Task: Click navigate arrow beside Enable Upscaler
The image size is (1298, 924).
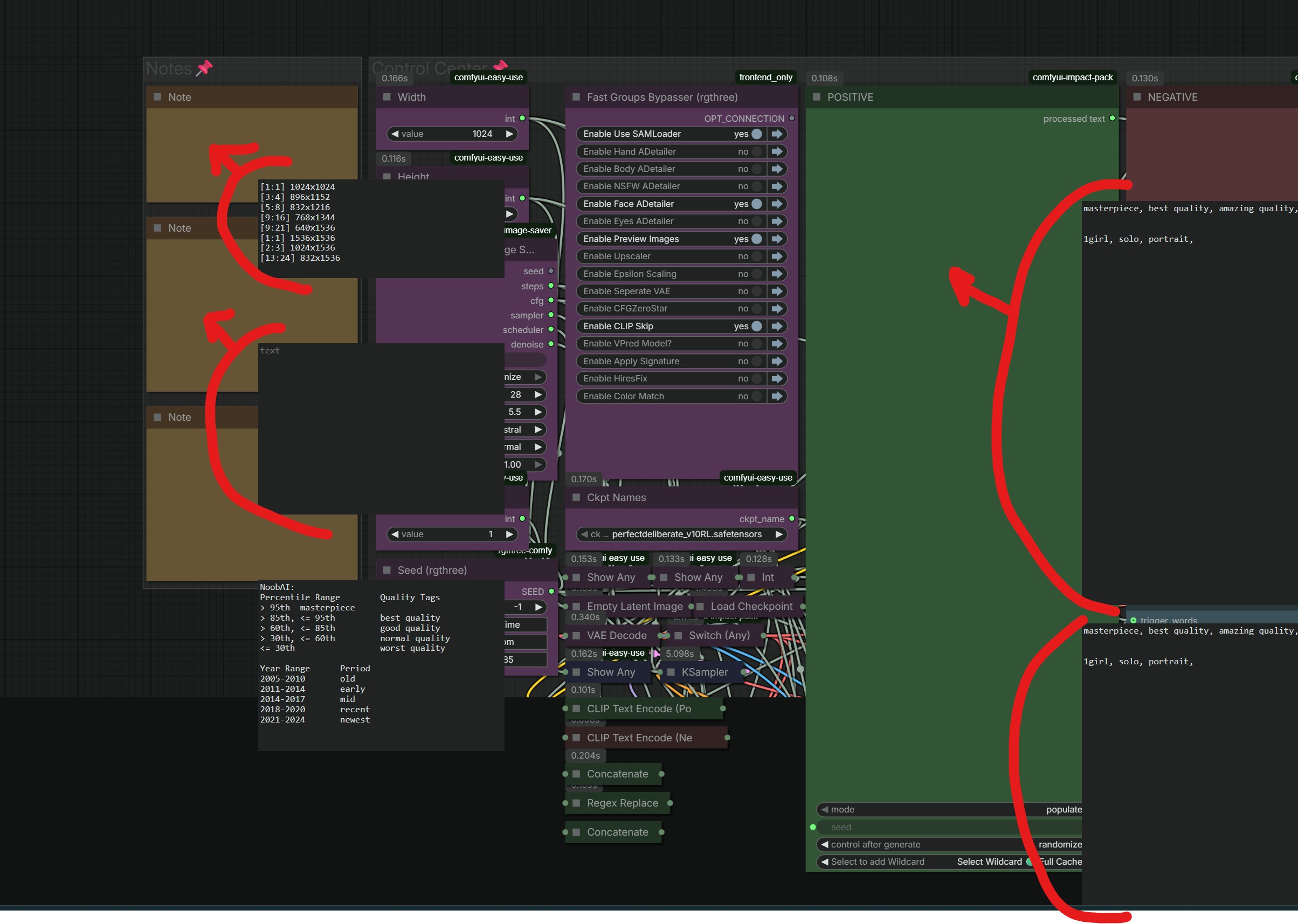Action: coord(777,256)
